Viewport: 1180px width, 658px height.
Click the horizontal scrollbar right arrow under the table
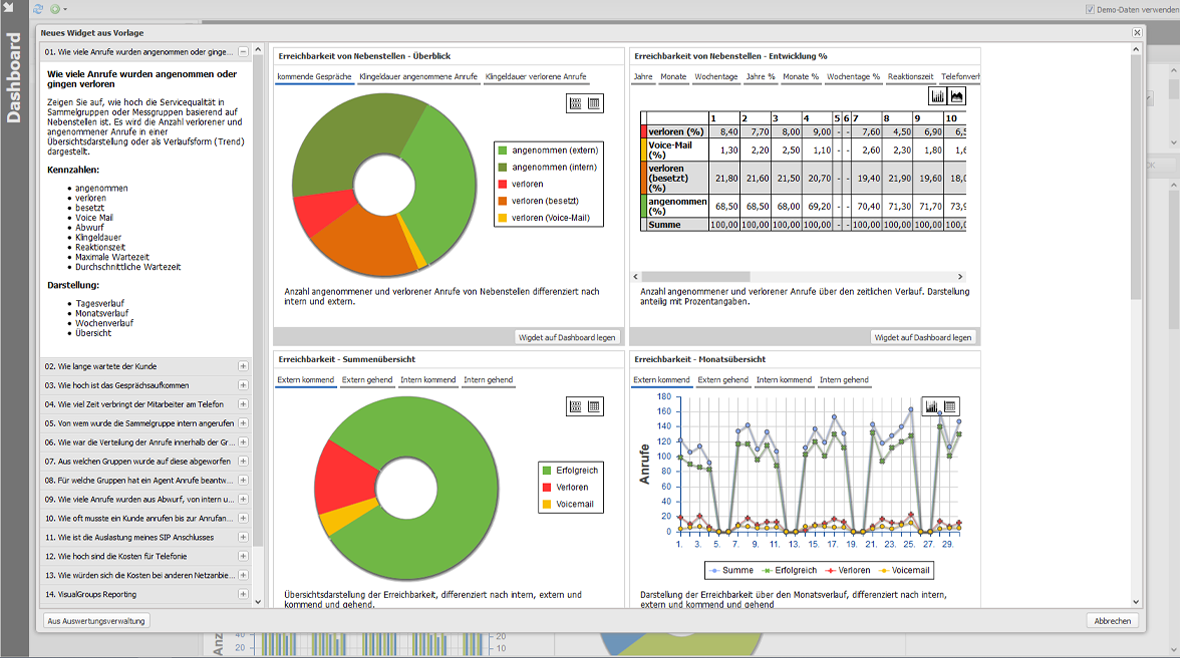point(960,276)
